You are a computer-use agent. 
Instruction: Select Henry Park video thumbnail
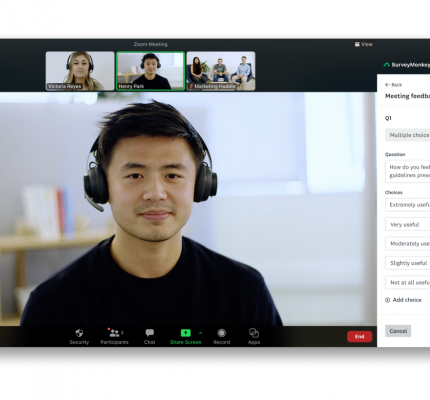coord(150,71)
